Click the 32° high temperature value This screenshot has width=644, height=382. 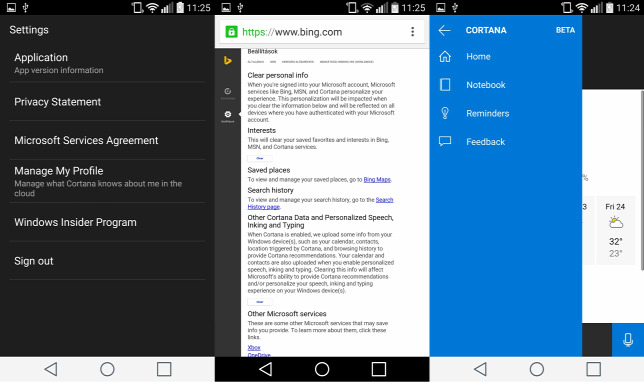pos(615,242)
